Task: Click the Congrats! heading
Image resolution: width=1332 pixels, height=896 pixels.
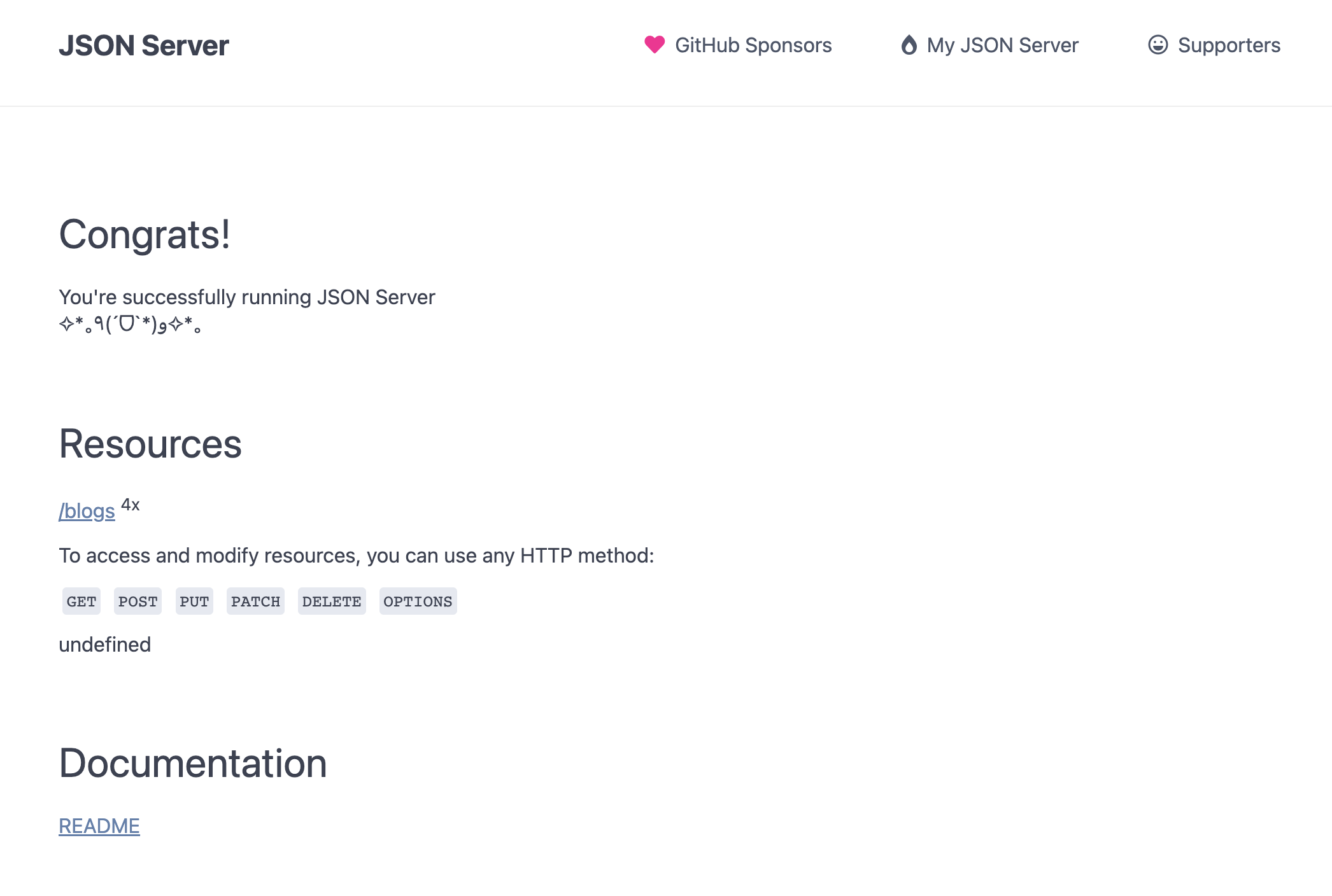Action: pyautogui.click(x=145, y=235)
